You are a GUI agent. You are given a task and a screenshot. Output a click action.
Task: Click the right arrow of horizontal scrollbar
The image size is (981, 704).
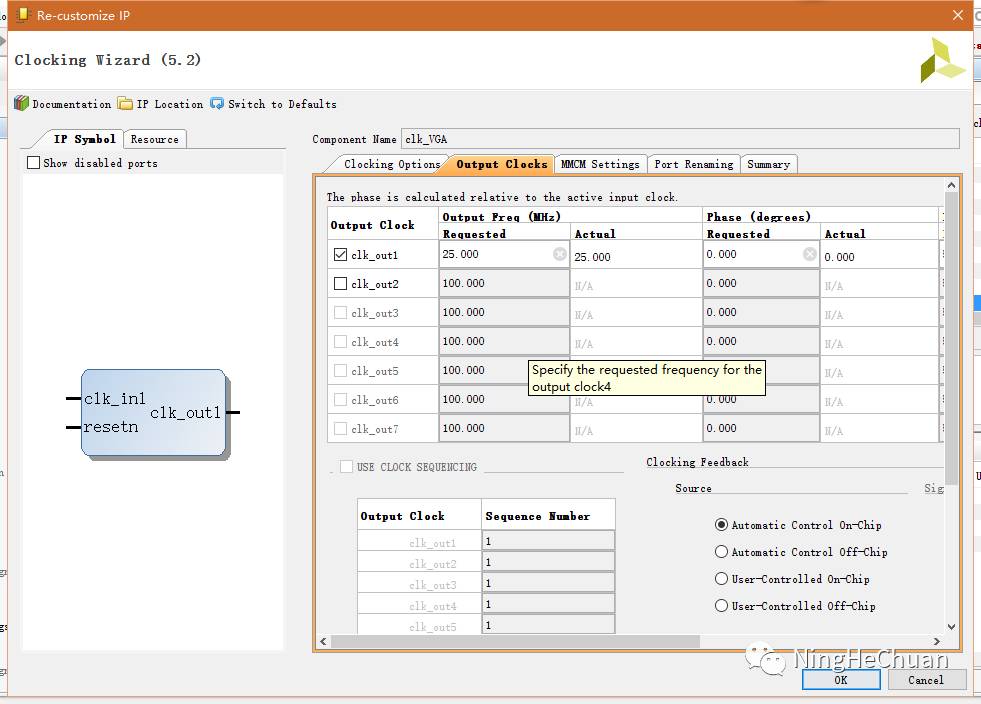(937, 641)
